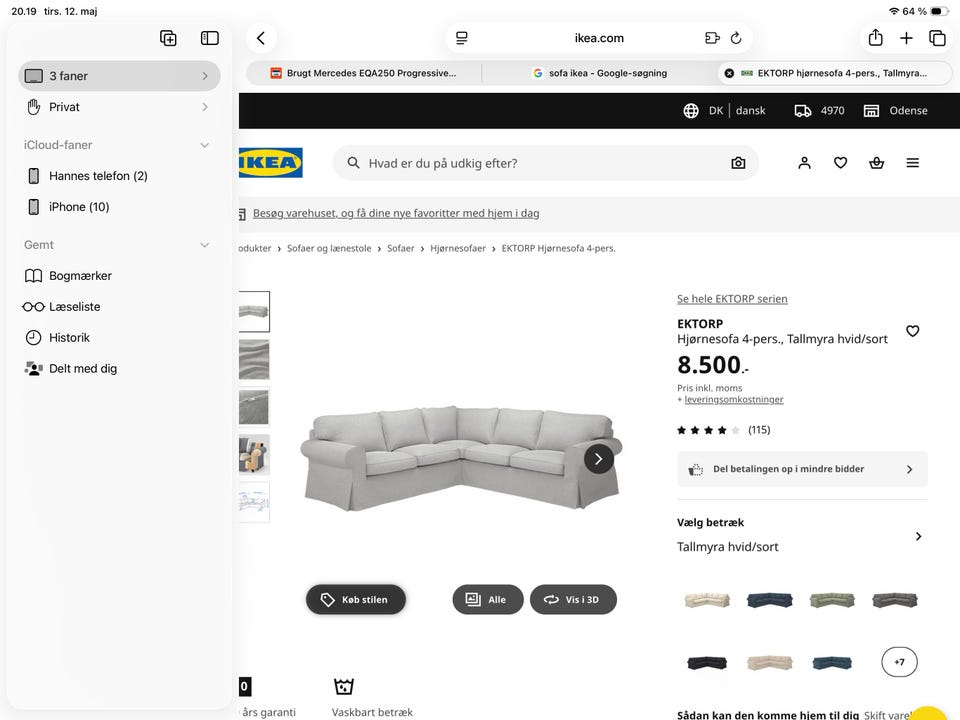
Task: Choose the dark blue sofa cover swatch
Action: [x=770, y=600]
